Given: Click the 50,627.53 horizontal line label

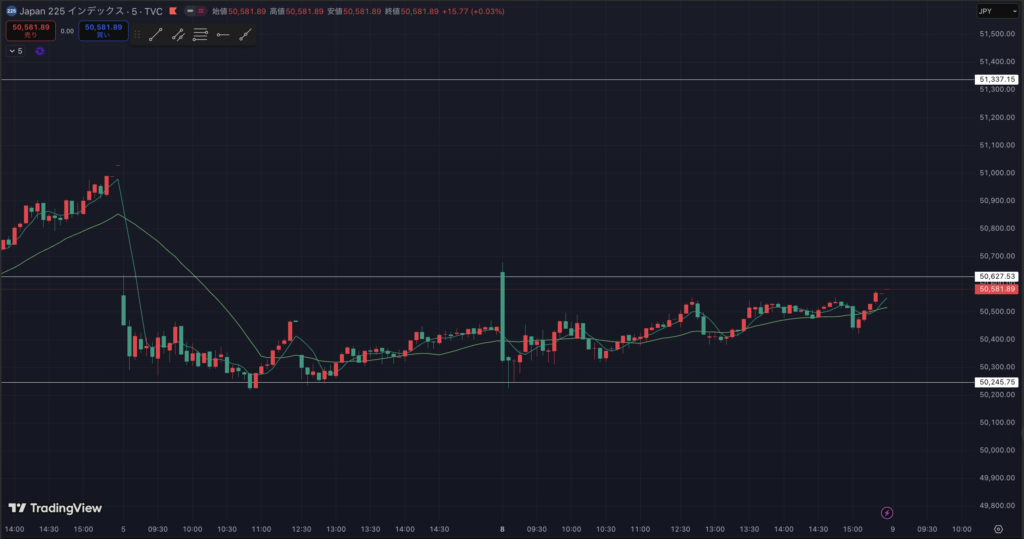Looking at the screenshot, I should tap(997, 276).
